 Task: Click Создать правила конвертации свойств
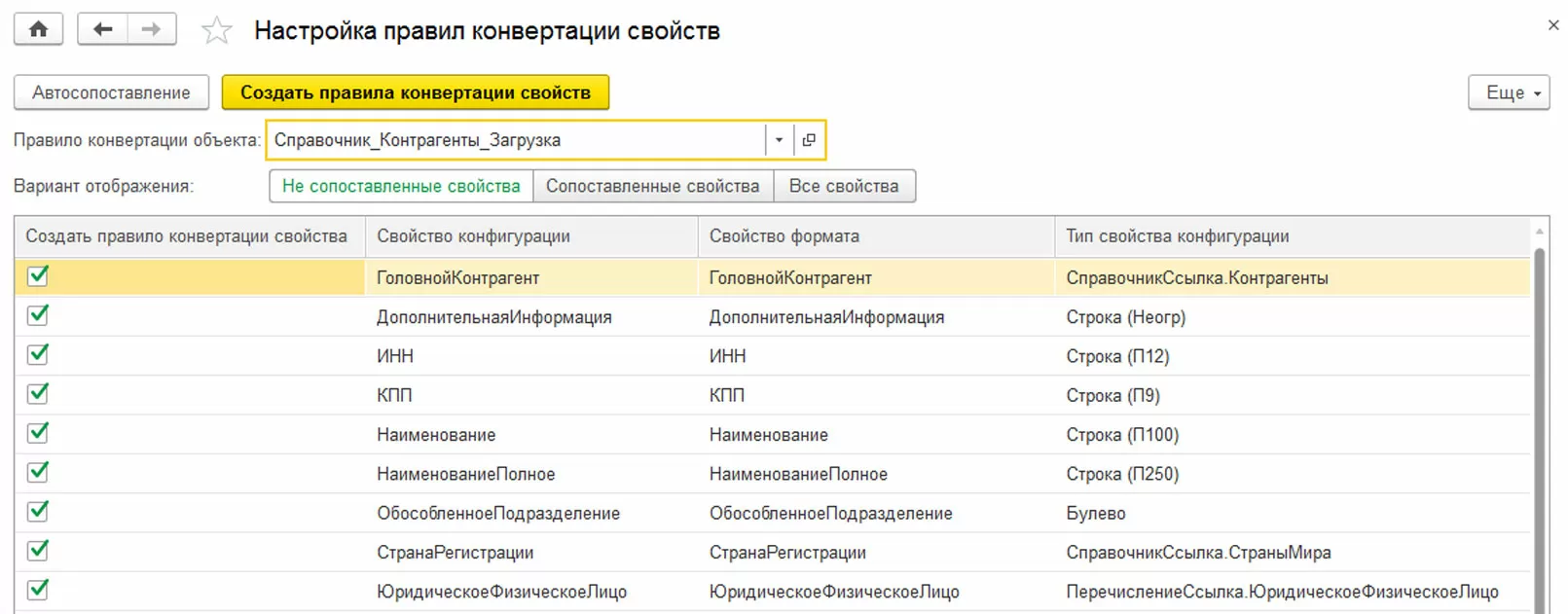point(415,92)
